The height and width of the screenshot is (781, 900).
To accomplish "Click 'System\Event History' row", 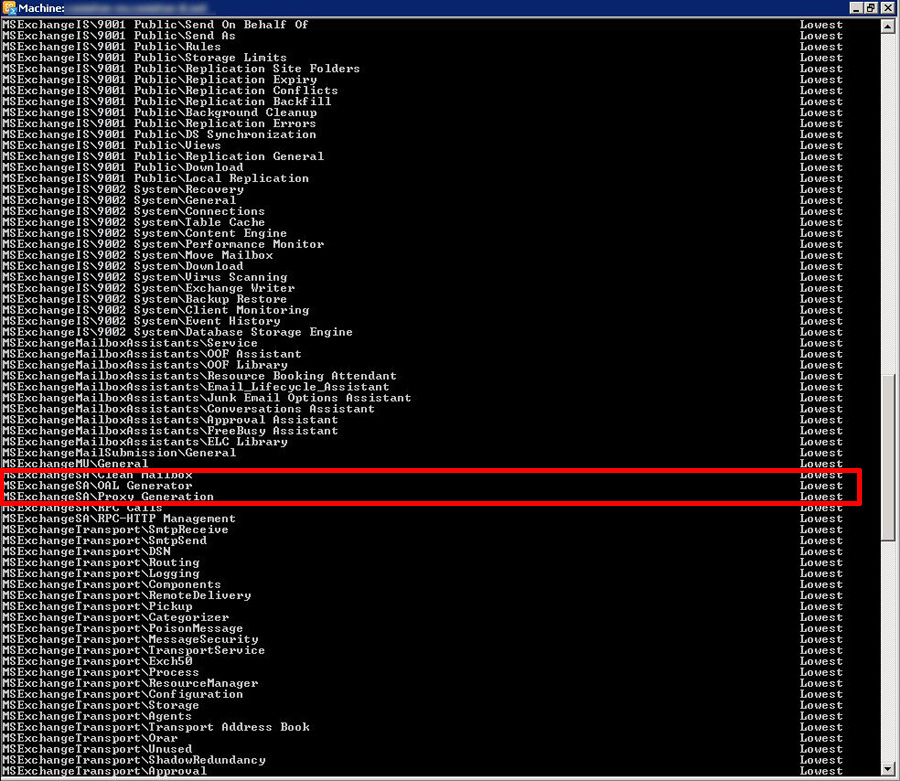I will click(x=422, y=321).
